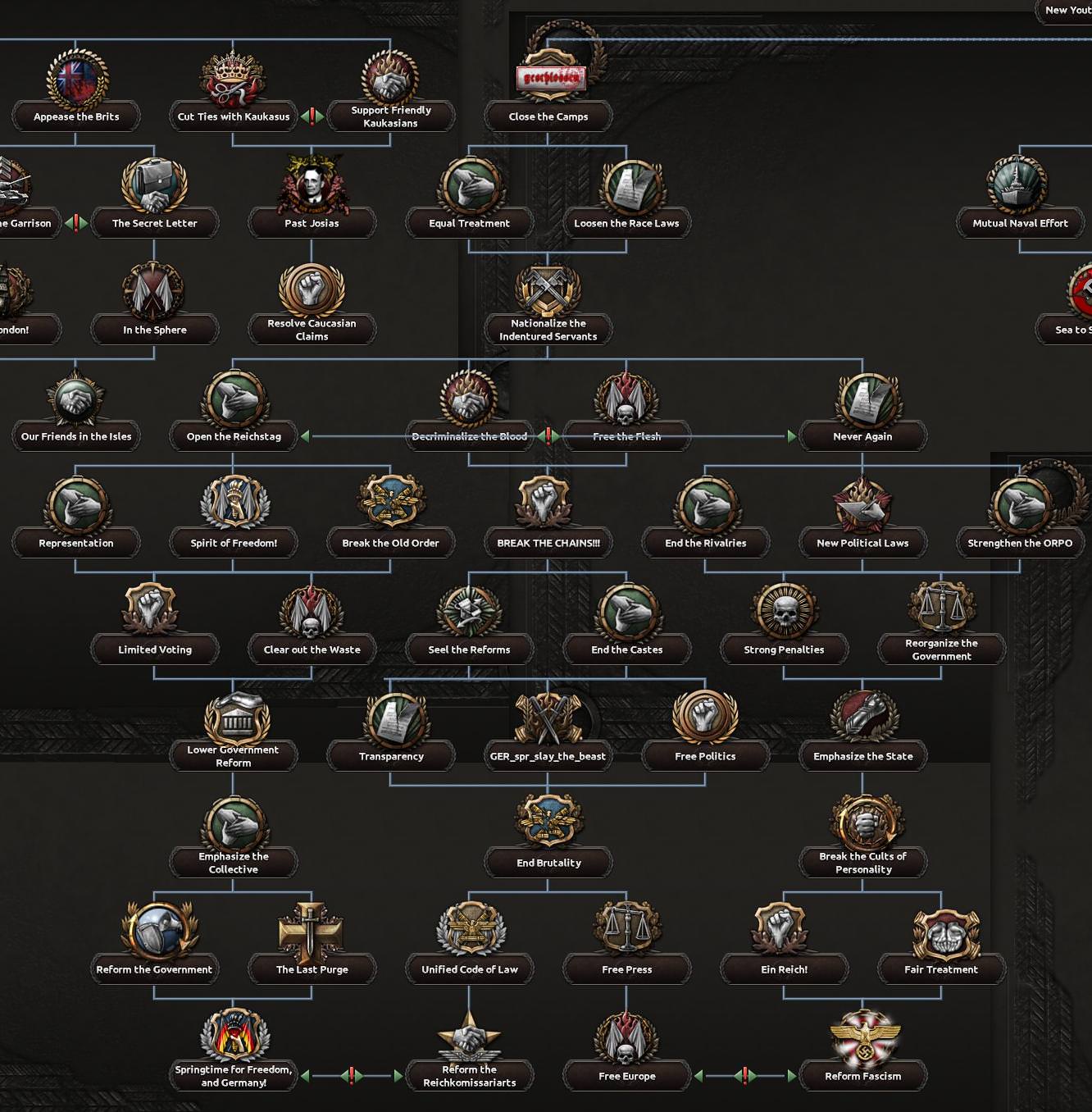Click the Transparency focus label
Viewport: 1092px width, 1112px height.
[391, 756]
